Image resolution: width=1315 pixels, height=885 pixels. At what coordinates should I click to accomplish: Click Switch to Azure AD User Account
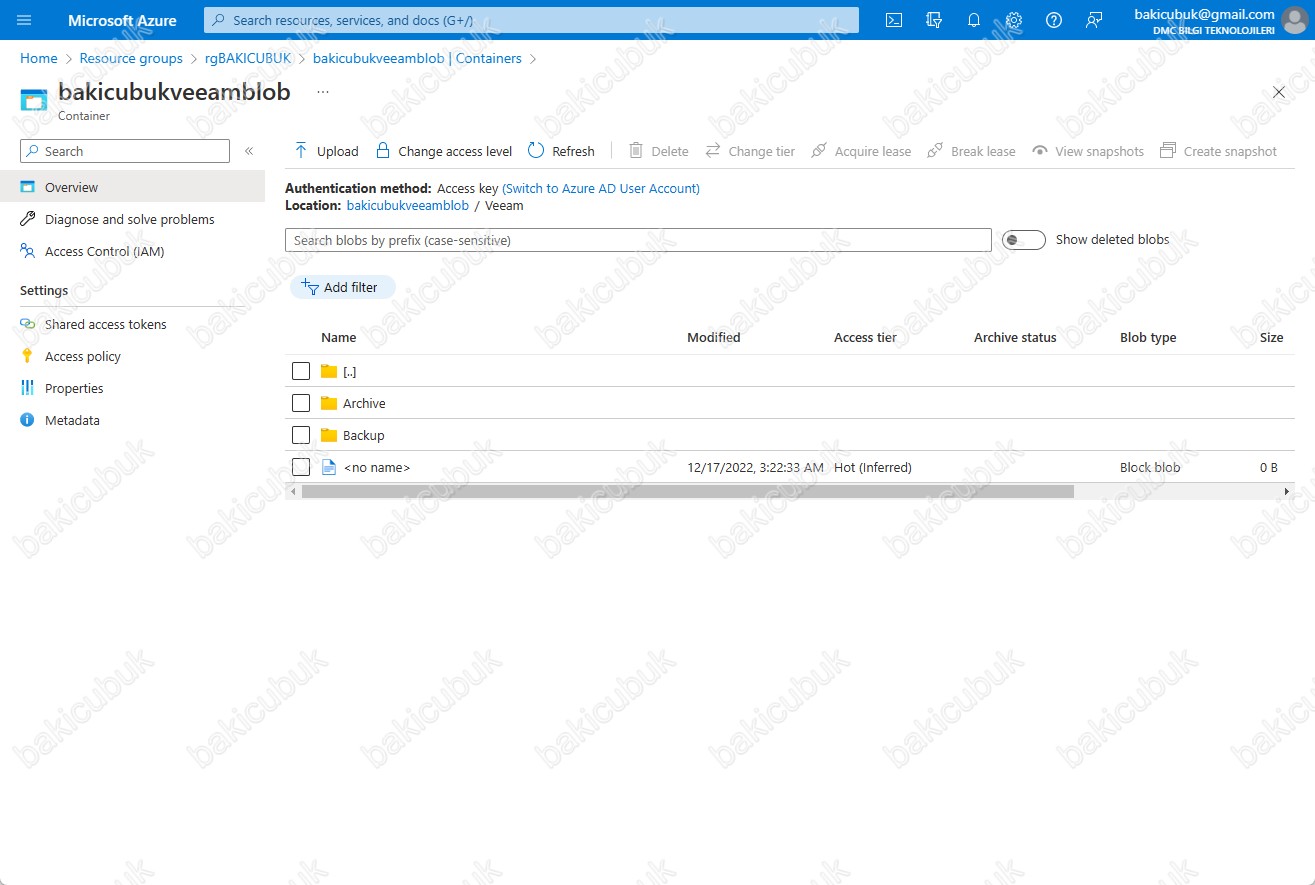coord(601,188)
